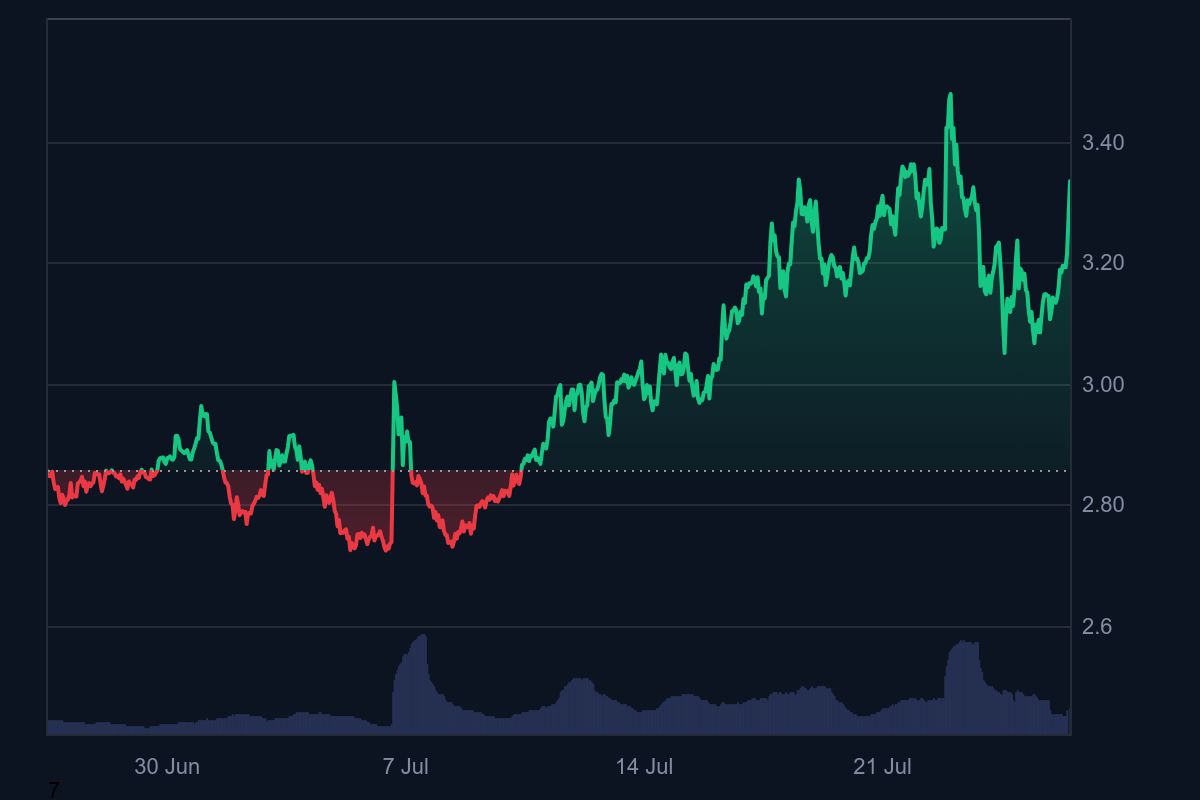The height and width of the screenshot is (800, 1200).
Task: Click the 2.6 price axis label
Action: click(x=1098, y=627)
